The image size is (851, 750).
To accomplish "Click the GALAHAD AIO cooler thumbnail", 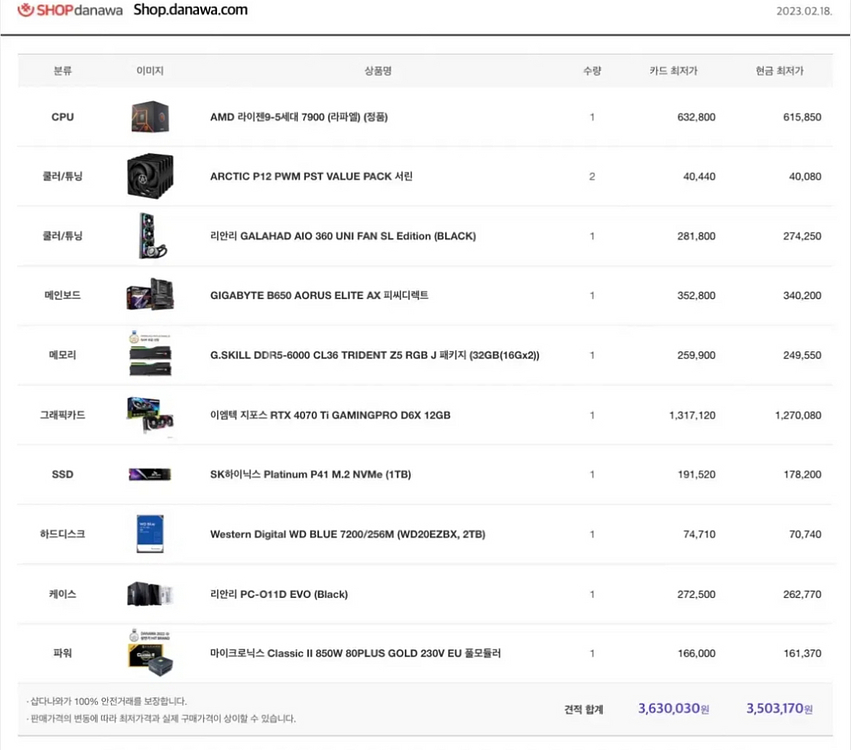I will (152, 236).
